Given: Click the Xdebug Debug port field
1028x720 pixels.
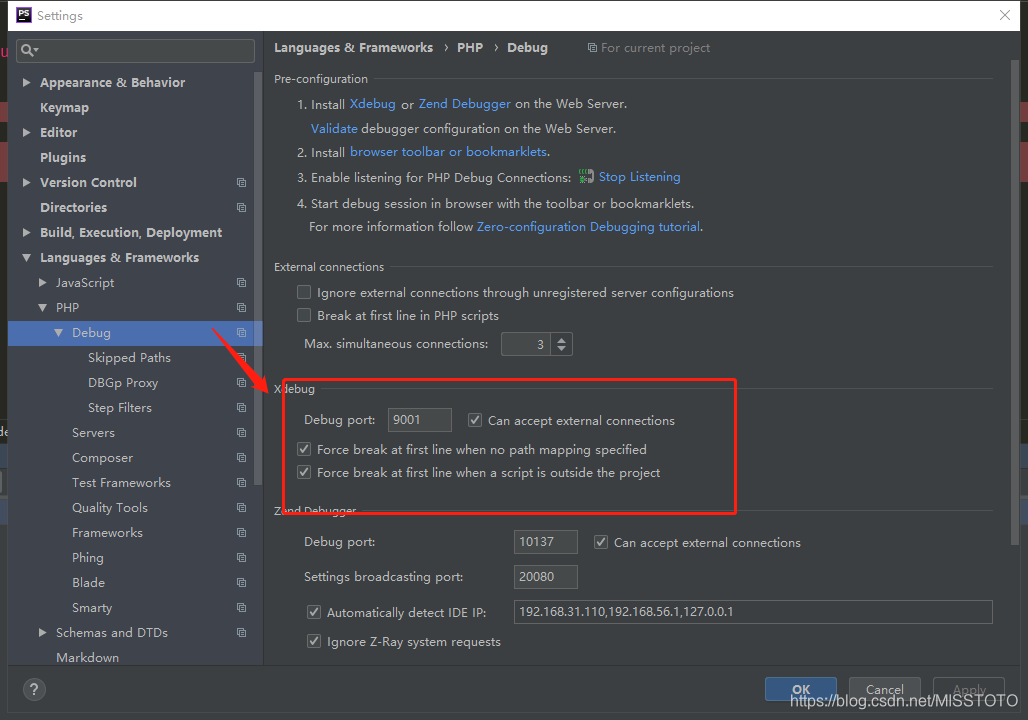Looking at the screenshot, I should coord(420,420).
